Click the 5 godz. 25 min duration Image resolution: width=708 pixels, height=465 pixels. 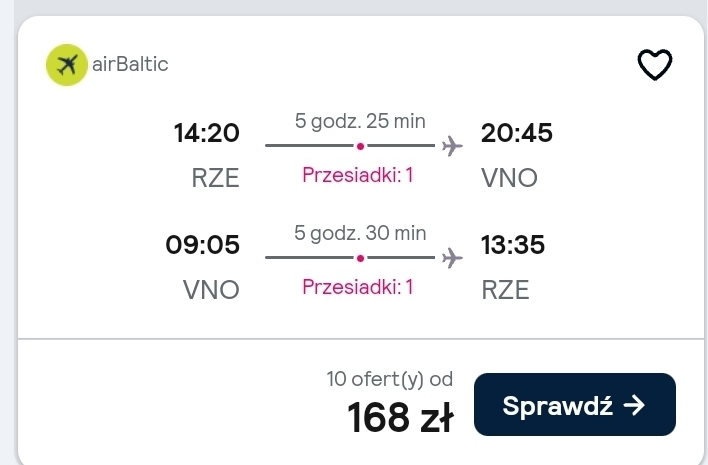coord(360,121)
